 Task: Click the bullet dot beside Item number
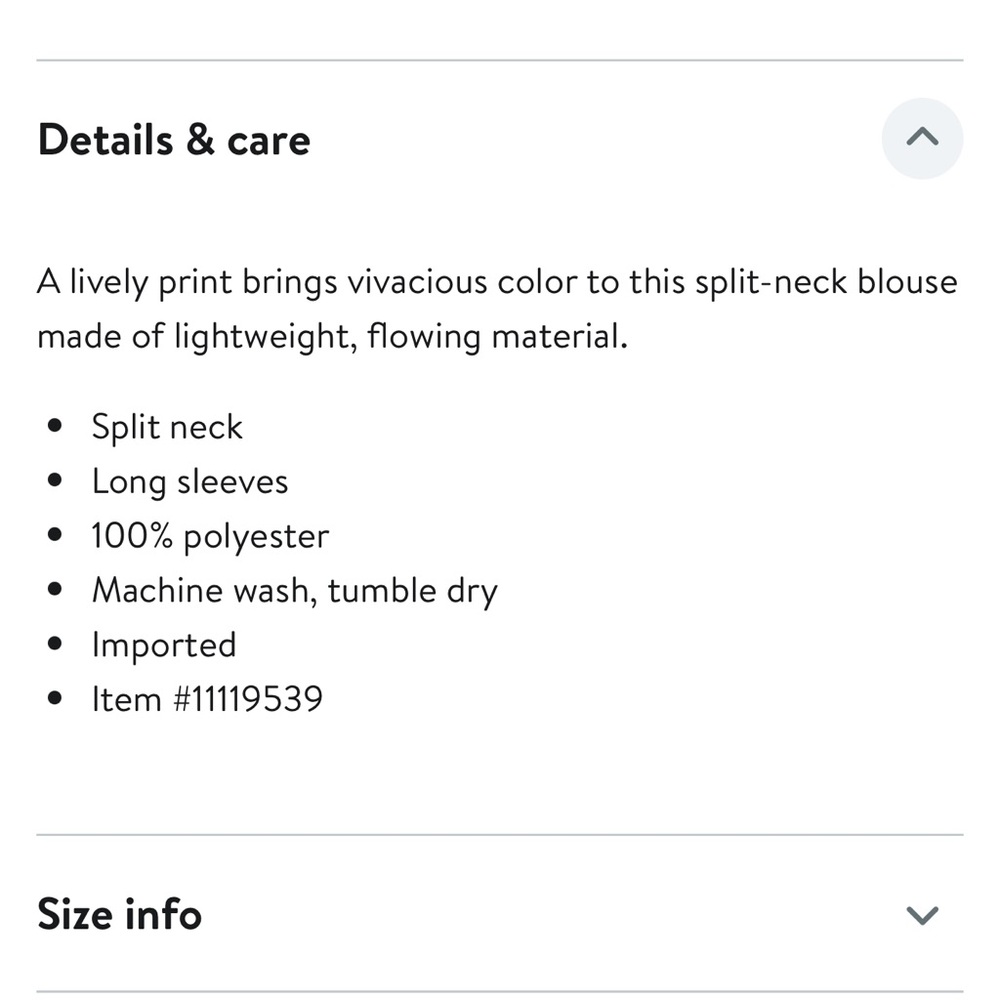(55, 698)
